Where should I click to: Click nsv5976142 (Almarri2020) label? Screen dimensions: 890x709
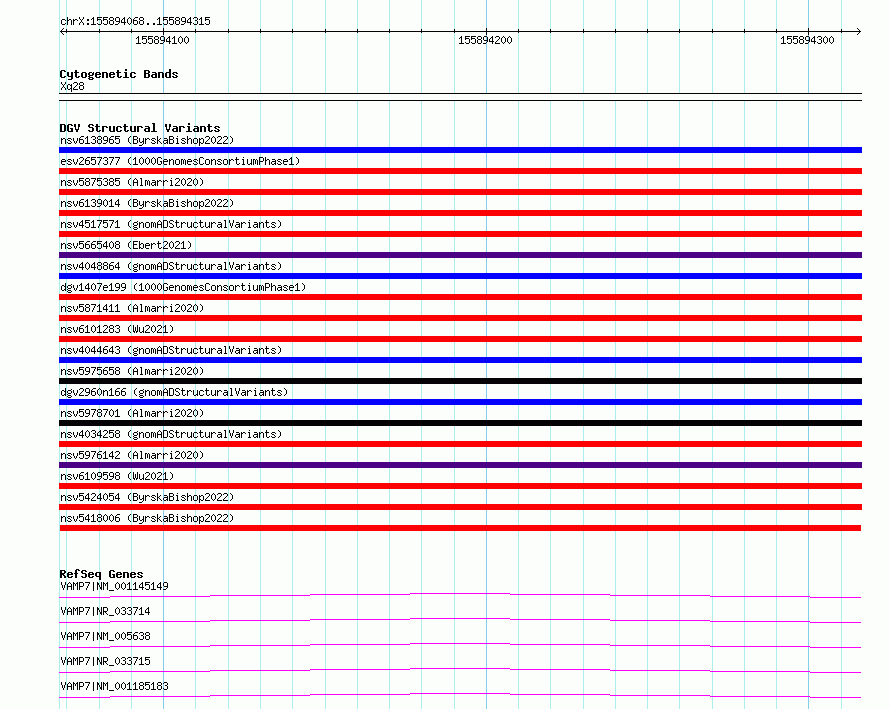tap(132, 455)
